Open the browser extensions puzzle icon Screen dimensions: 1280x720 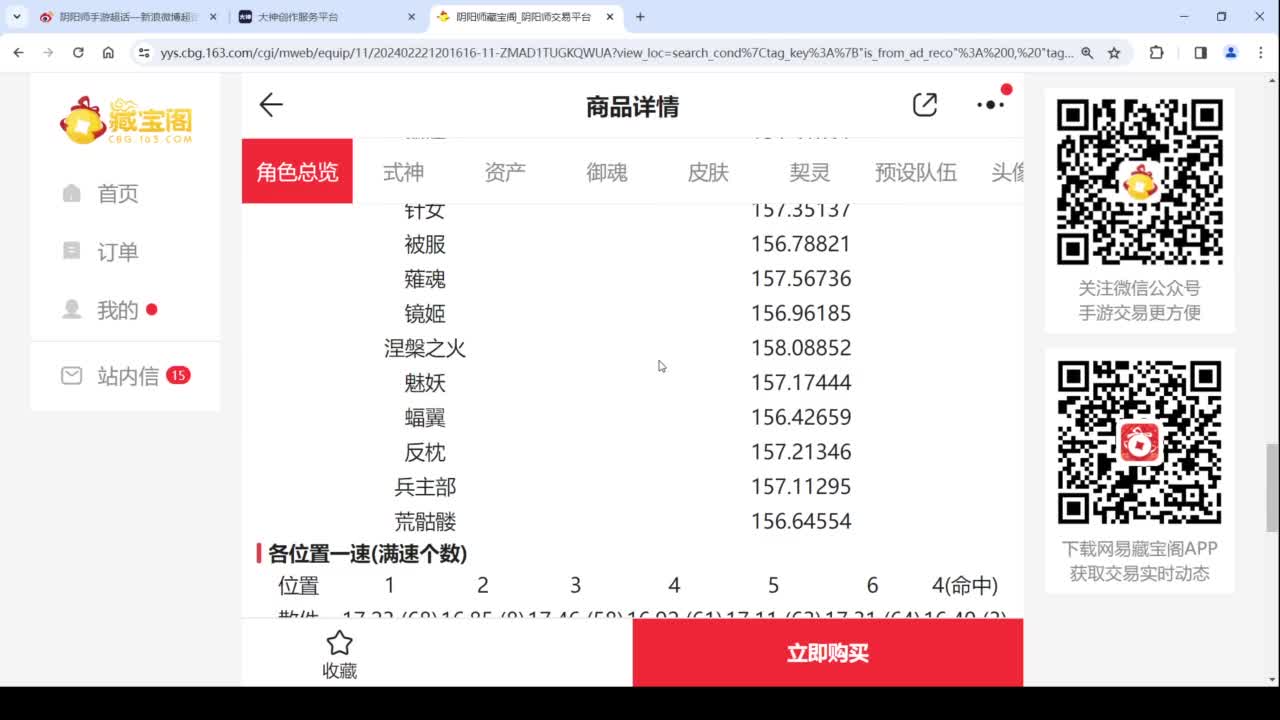click(1157, 51)
